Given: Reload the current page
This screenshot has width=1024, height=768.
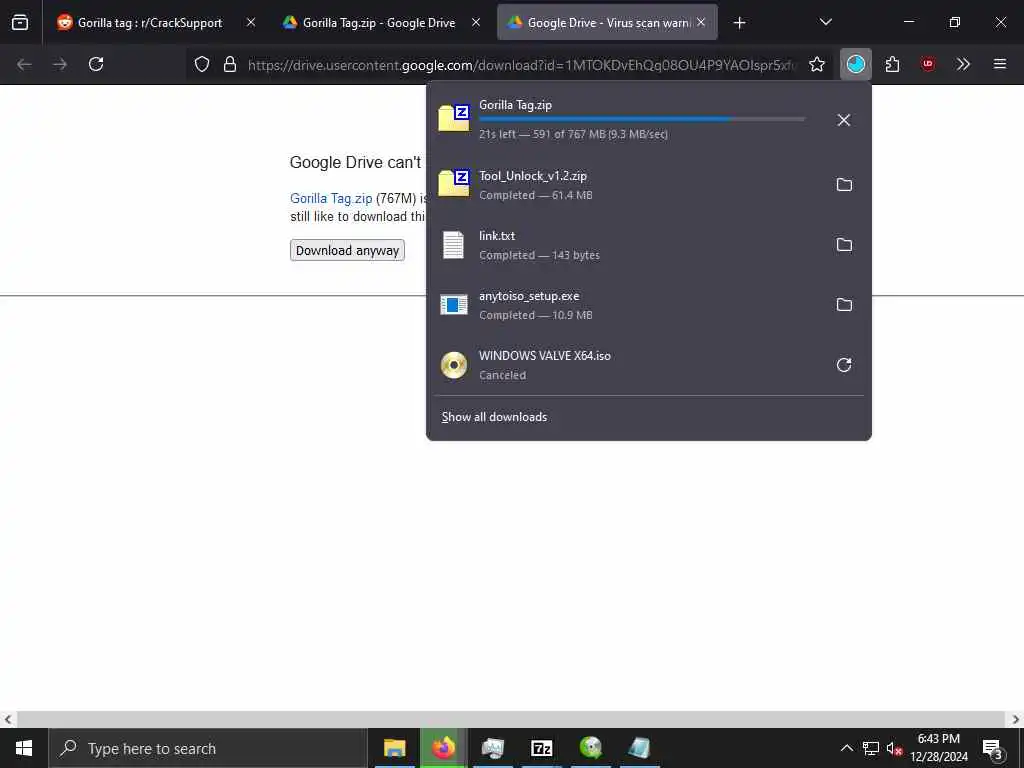Looking at the screenshot, I should tap(96, 64).
